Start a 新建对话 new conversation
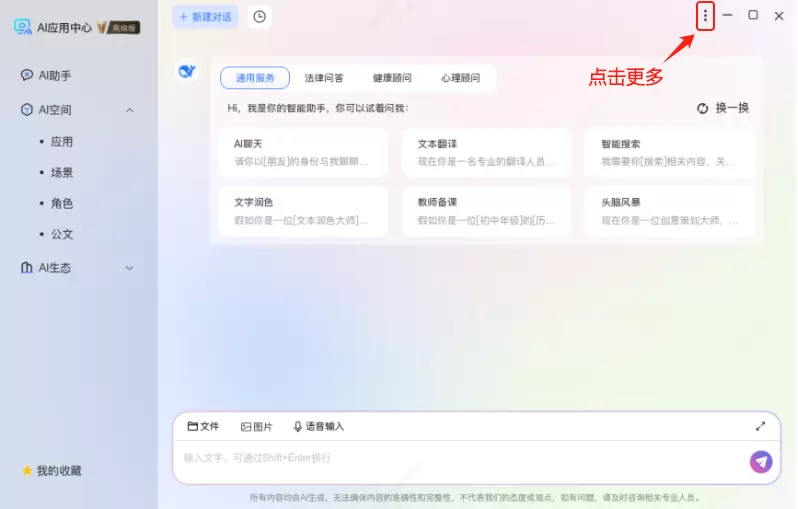The height and width of the screenshot is (509, 798). click(x=205, y=17)
